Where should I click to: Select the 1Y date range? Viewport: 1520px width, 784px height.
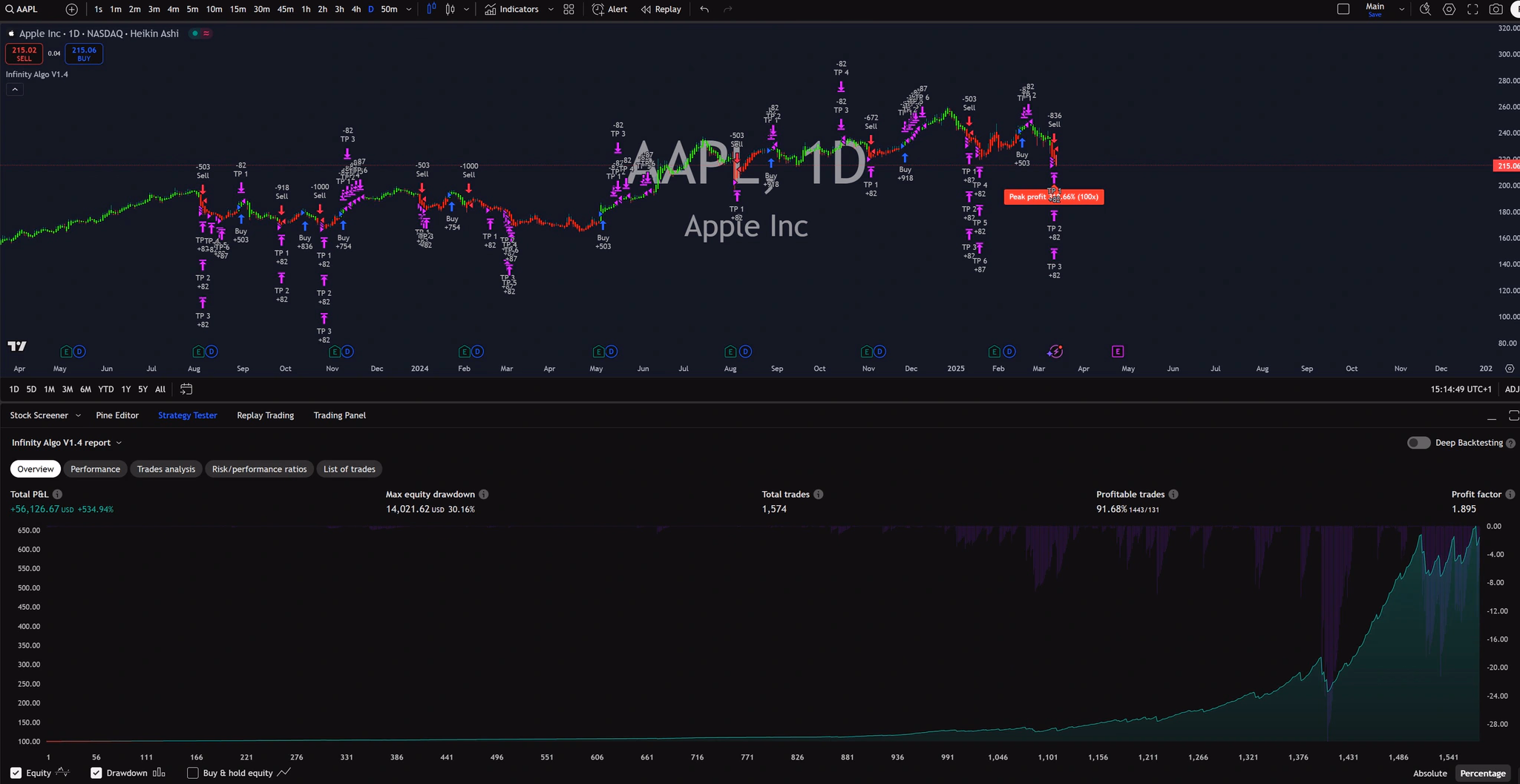[x=126, y=389]
